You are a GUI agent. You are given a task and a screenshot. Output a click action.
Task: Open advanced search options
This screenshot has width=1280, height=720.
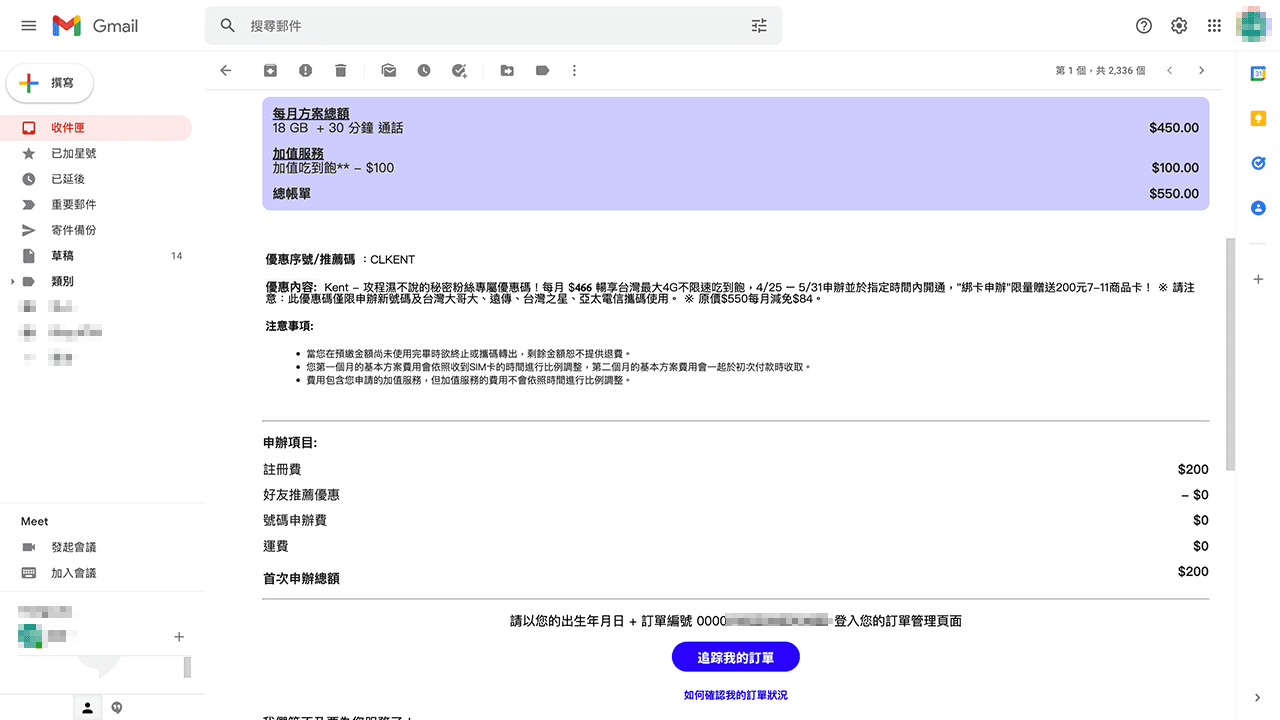click(x=759, y=25)
